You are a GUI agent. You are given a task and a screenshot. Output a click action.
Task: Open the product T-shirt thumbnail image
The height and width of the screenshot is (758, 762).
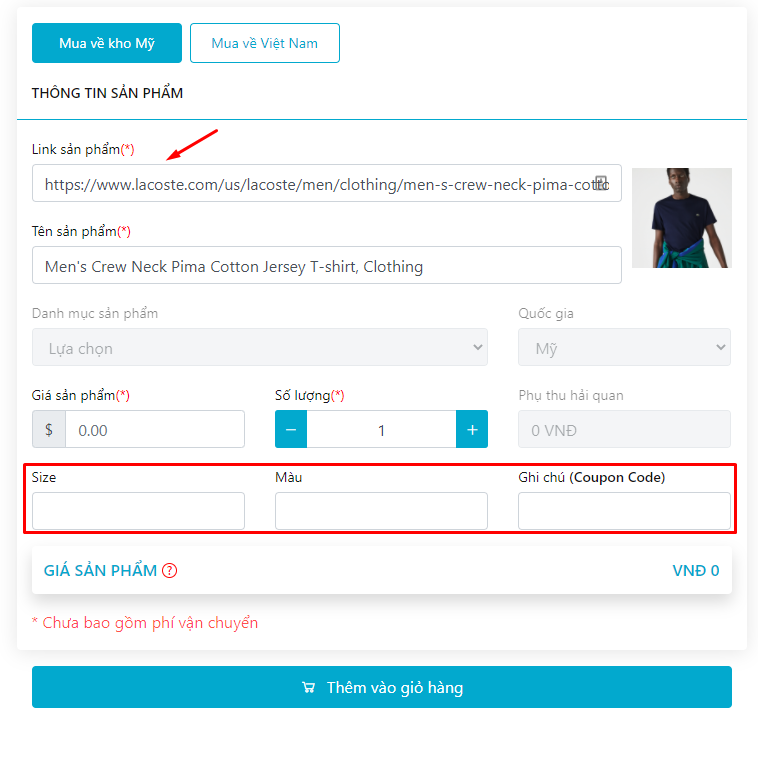[682, 218]
